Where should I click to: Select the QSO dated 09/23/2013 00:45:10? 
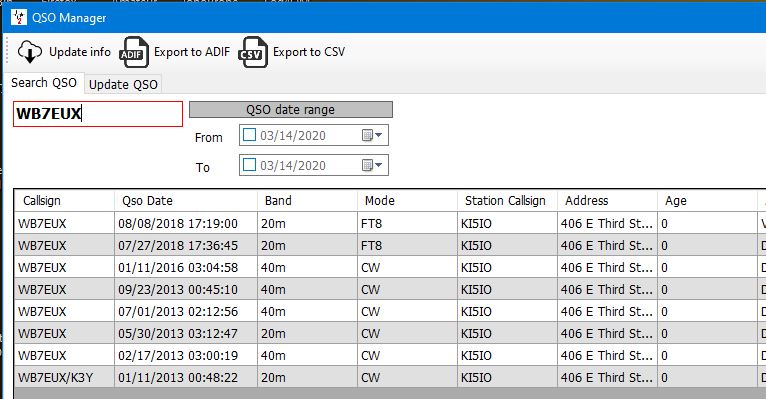tap(390, 289)
